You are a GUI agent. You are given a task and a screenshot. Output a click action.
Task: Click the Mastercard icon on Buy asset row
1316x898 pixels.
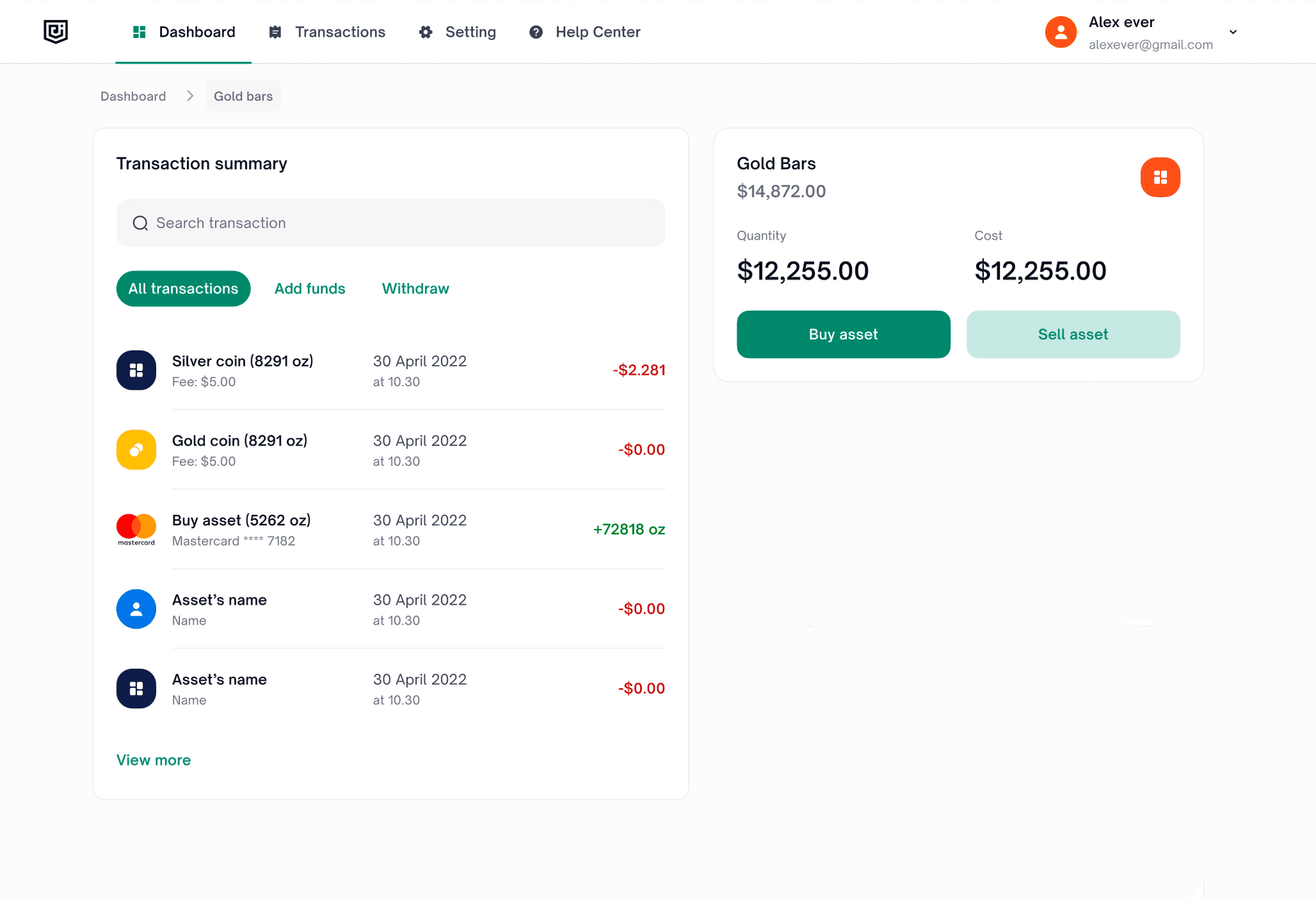point(136,529)
